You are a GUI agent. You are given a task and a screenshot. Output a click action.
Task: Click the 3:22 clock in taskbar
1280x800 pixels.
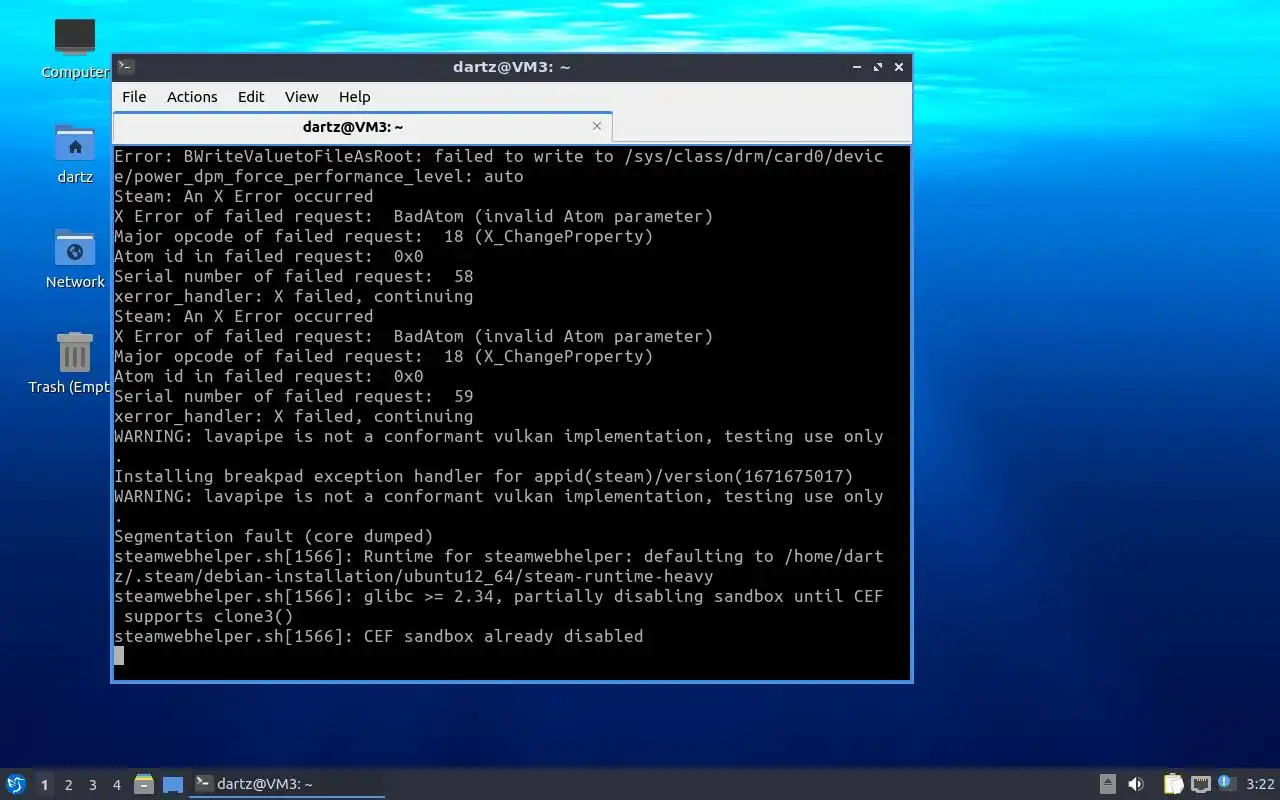pyautogui.click(x=1260, y=784)
